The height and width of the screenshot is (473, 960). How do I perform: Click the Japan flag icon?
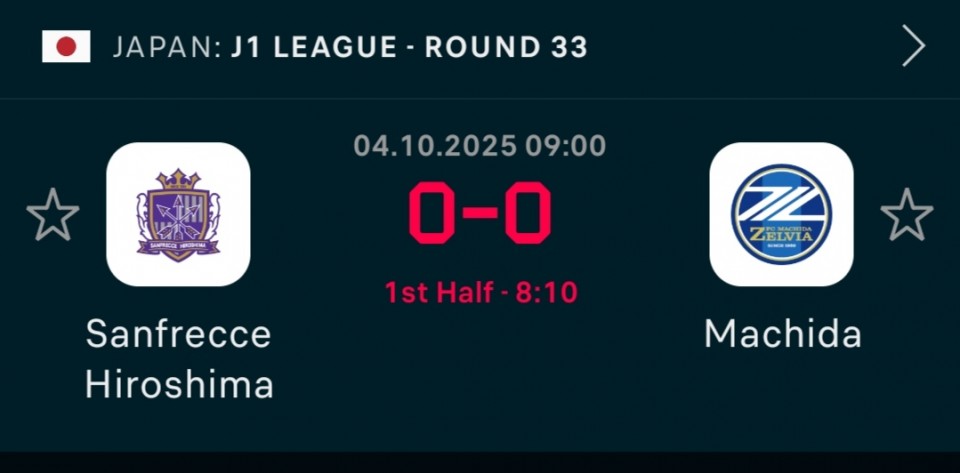[66, 46]
